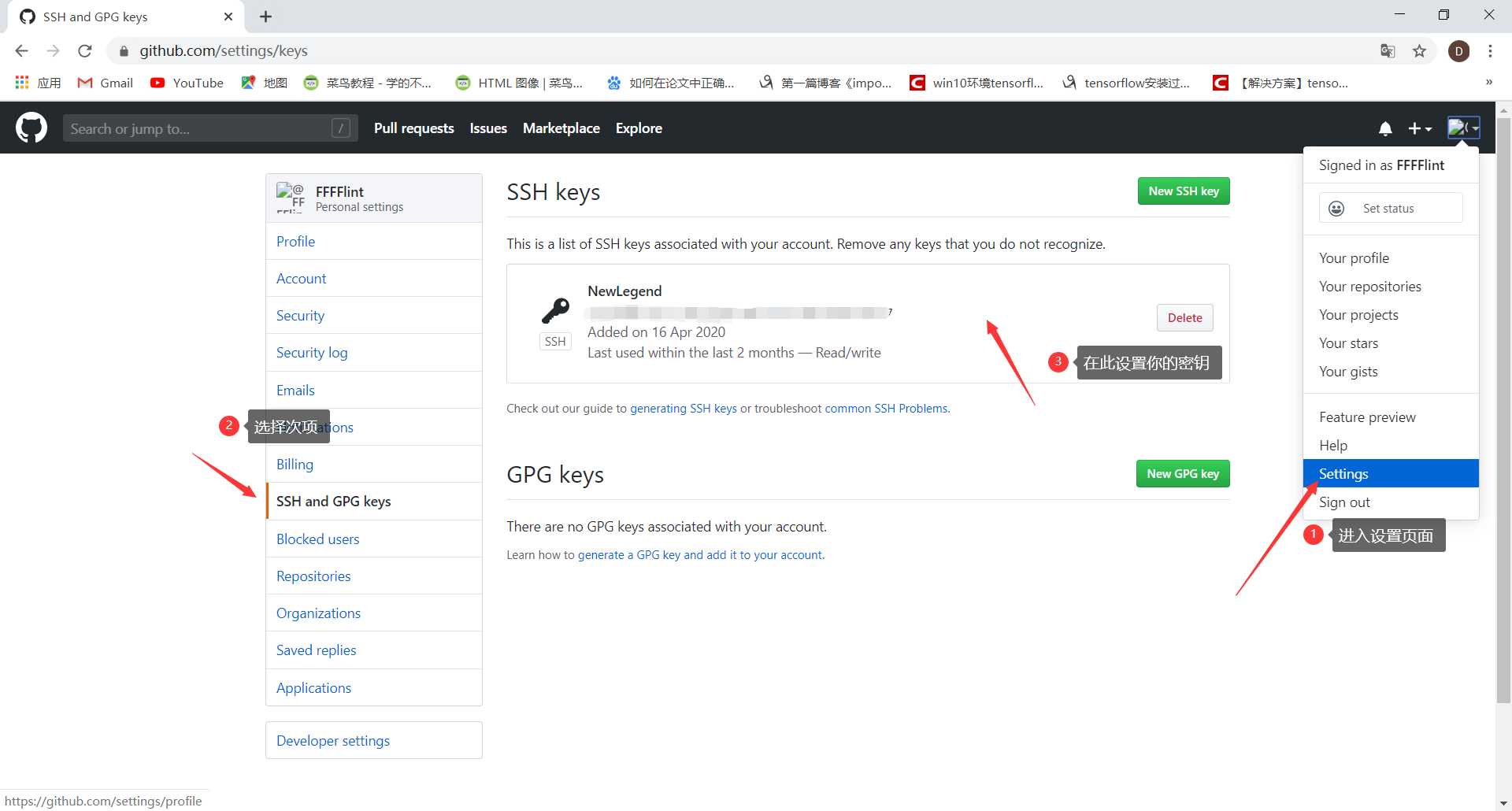Image resolution: width=1512 pixels, height=811 pixels.
Task: Open Applications settings
Action: click(x=374, y=688)
